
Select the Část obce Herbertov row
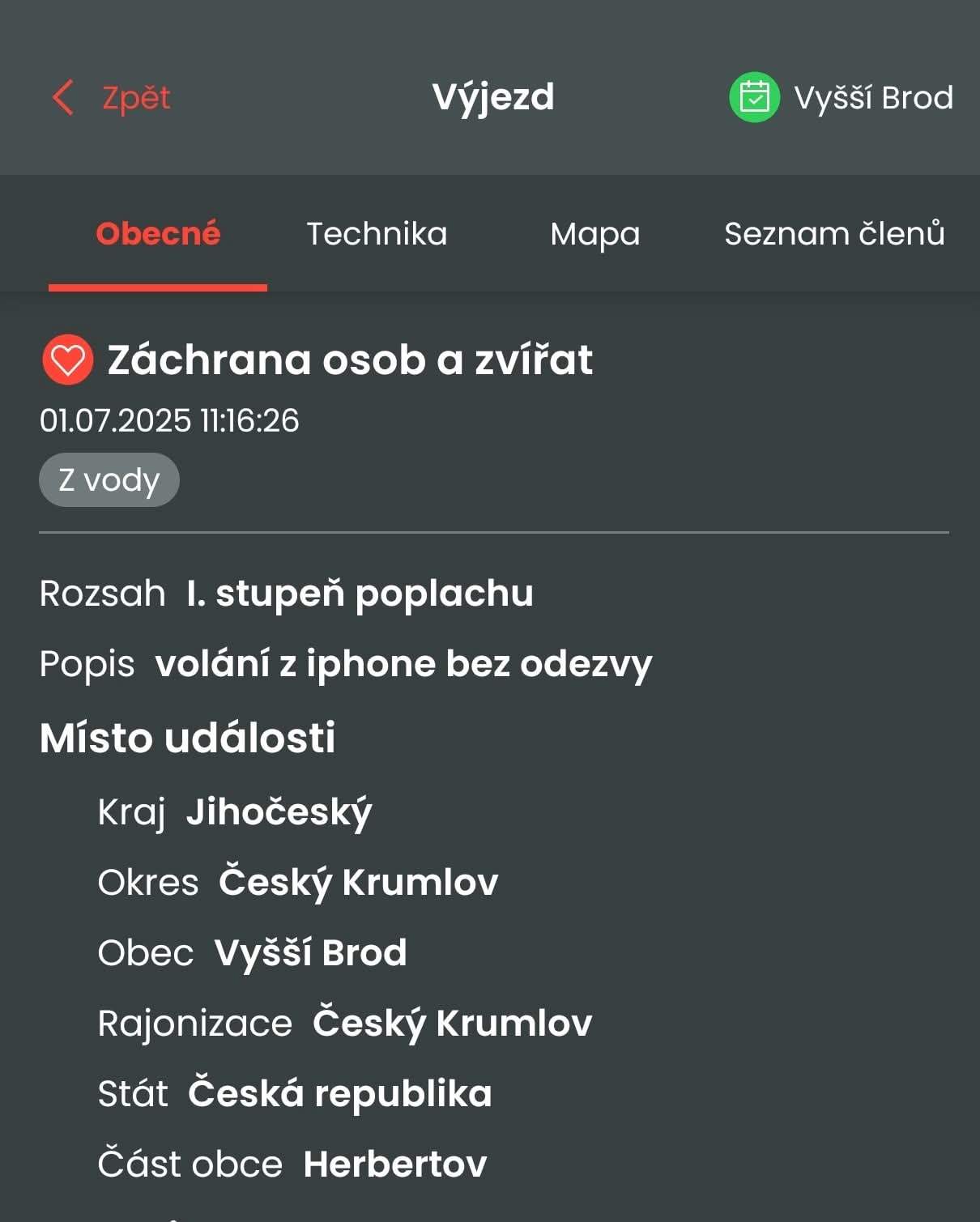click(292, 1164)
